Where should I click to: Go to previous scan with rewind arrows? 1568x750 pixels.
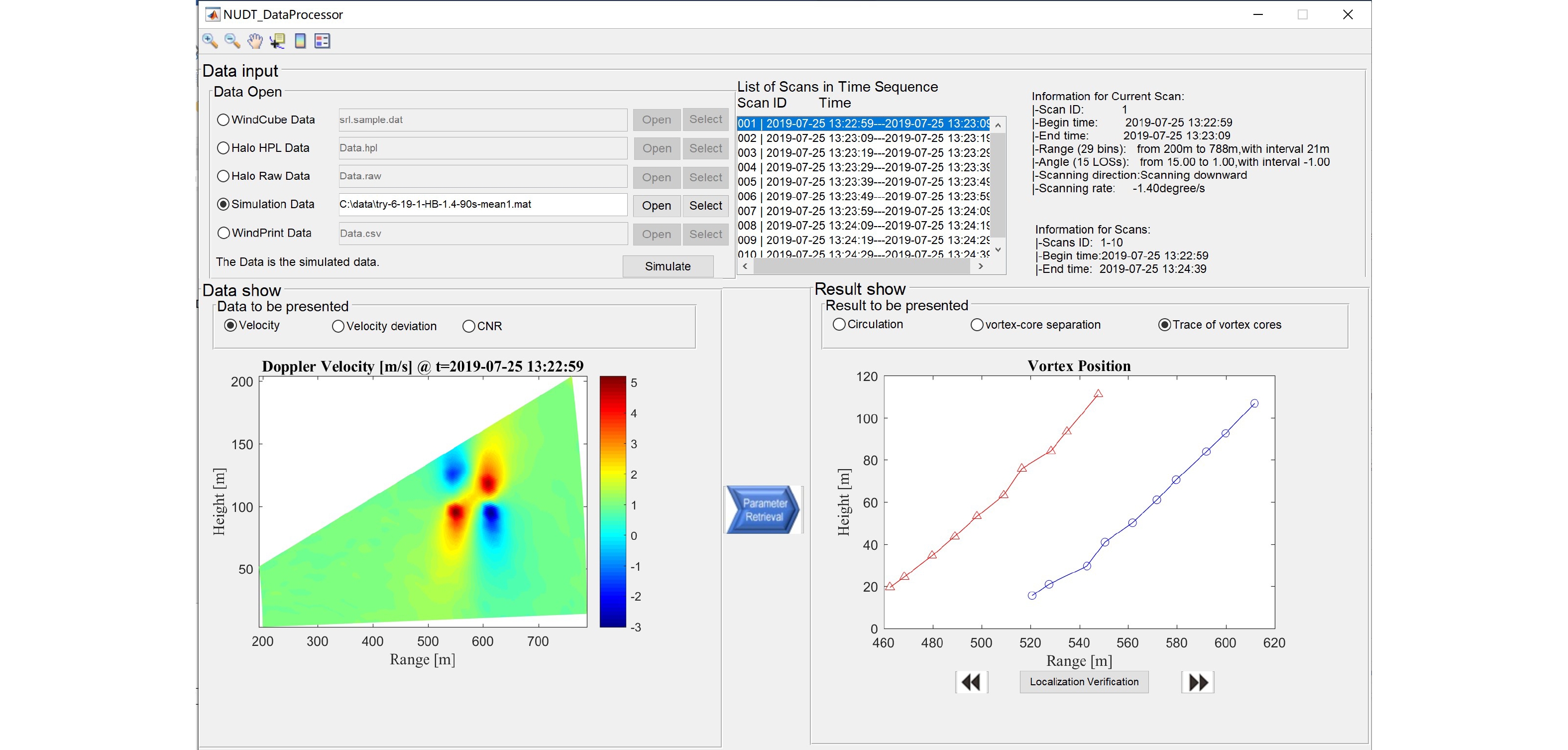click(x=972, y=682)
